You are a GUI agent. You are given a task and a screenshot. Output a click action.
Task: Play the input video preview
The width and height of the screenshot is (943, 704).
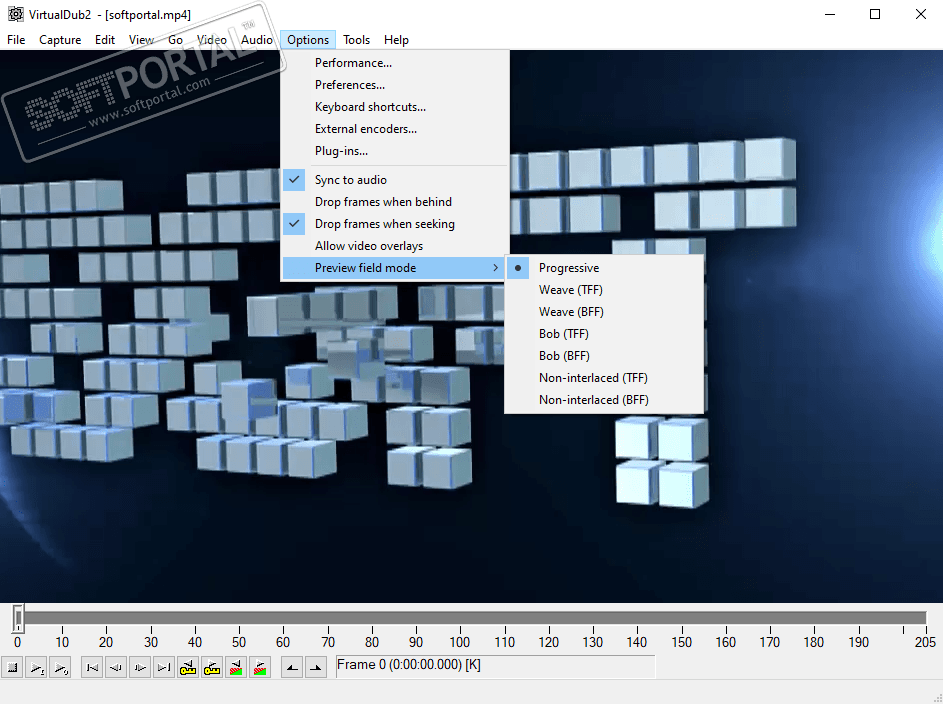pos(36,667)
